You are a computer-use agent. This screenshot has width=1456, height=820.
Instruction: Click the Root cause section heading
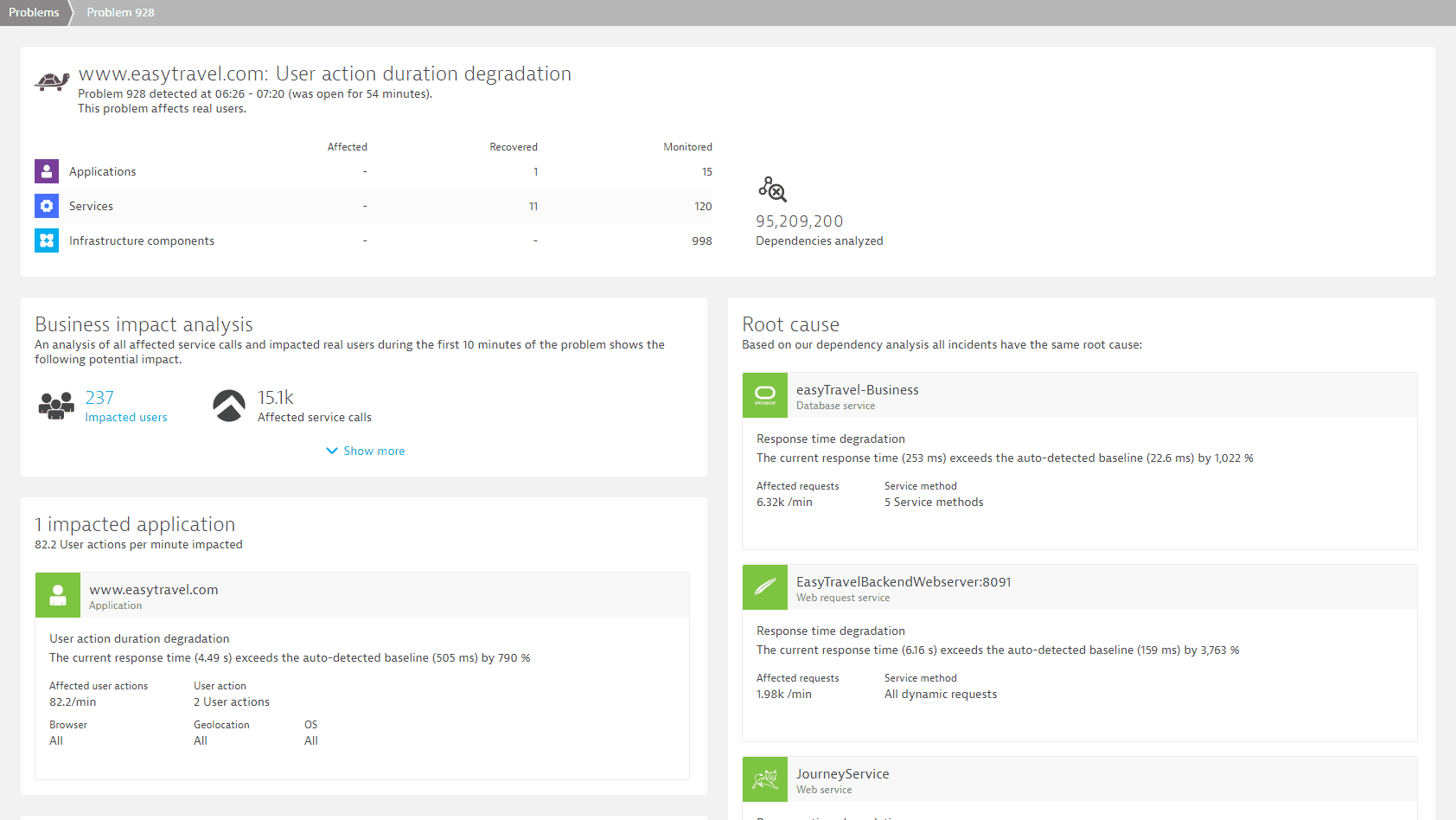791,325
